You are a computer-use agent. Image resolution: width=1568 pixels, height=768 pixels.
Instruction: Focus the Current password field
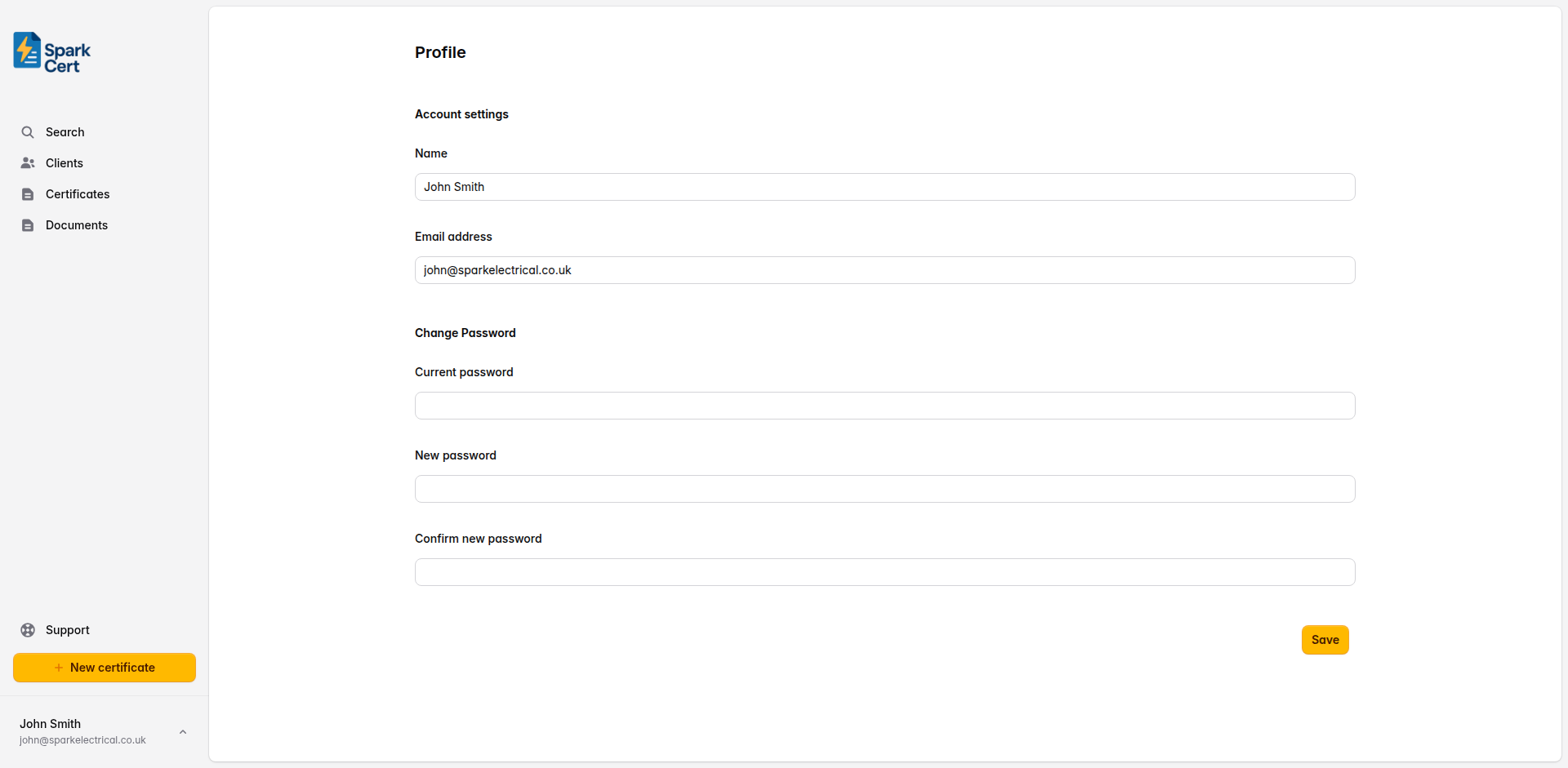(884, 405)
